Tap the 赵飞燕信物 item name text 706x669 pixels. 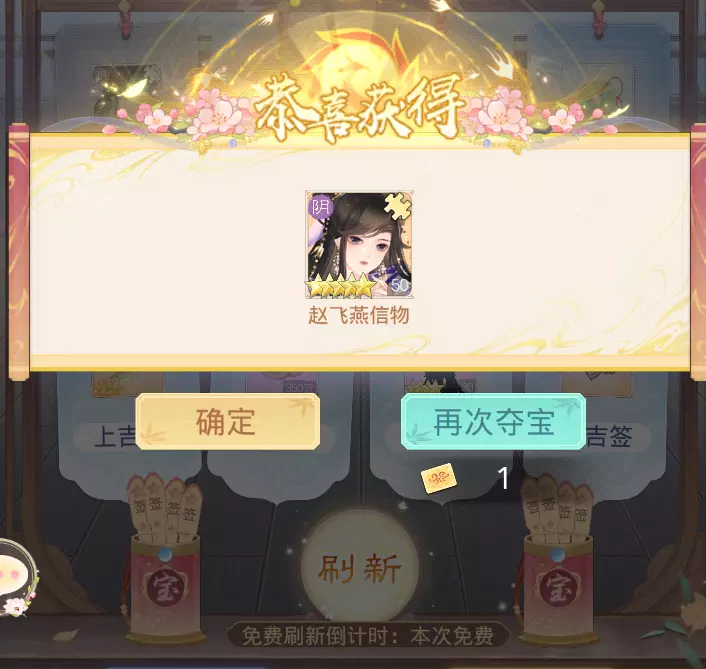tap(359, 315)
